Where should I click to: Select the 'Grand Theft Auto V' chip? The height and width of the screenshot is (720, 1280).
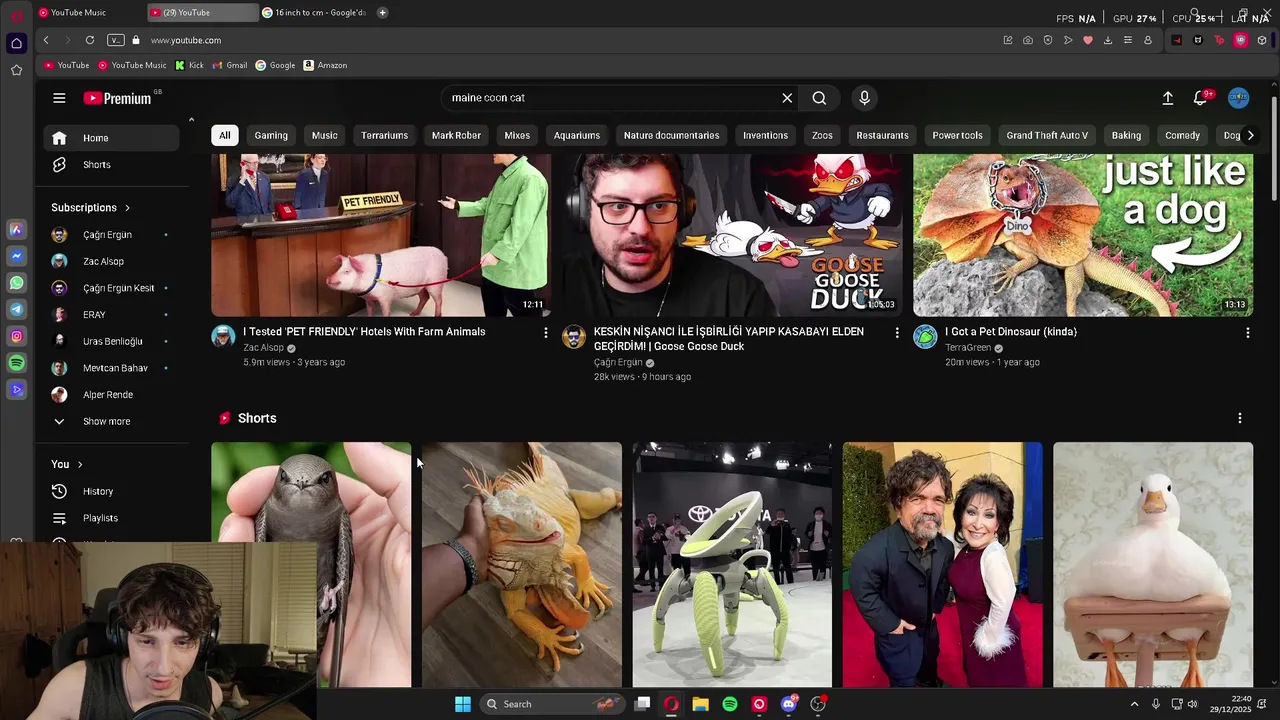click(1047, 135)
